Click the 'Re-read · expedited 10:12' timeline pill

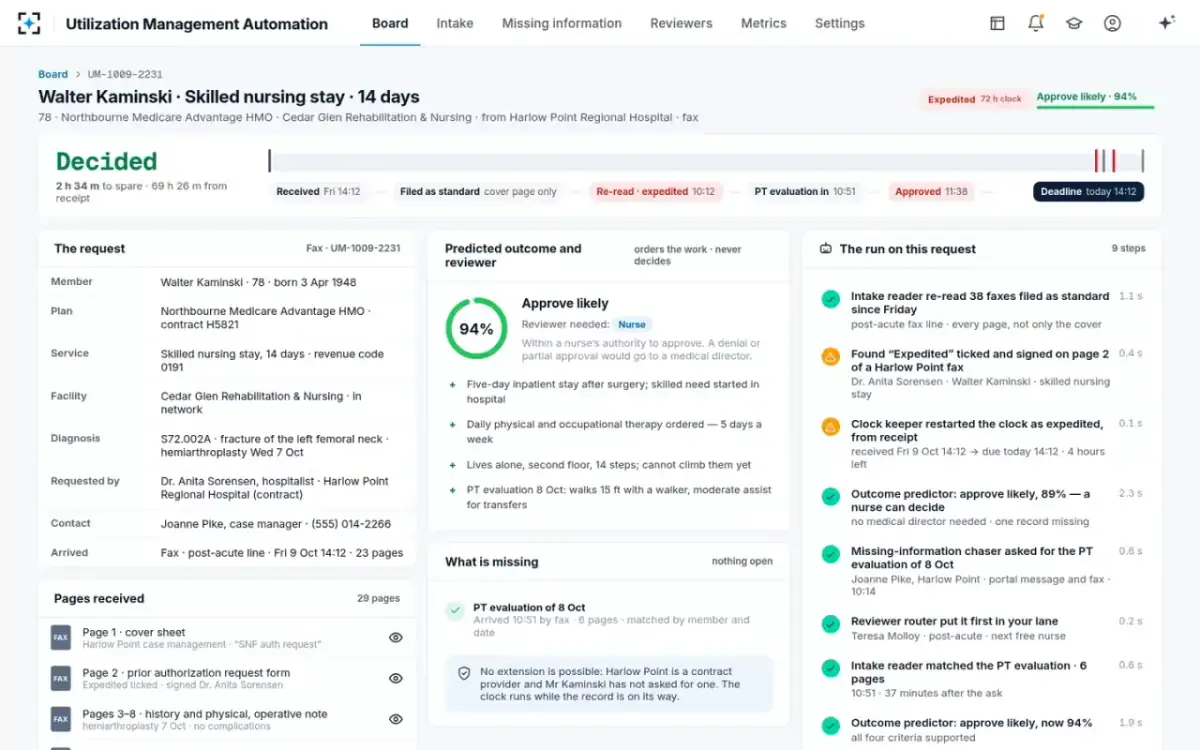click(656, 192)
